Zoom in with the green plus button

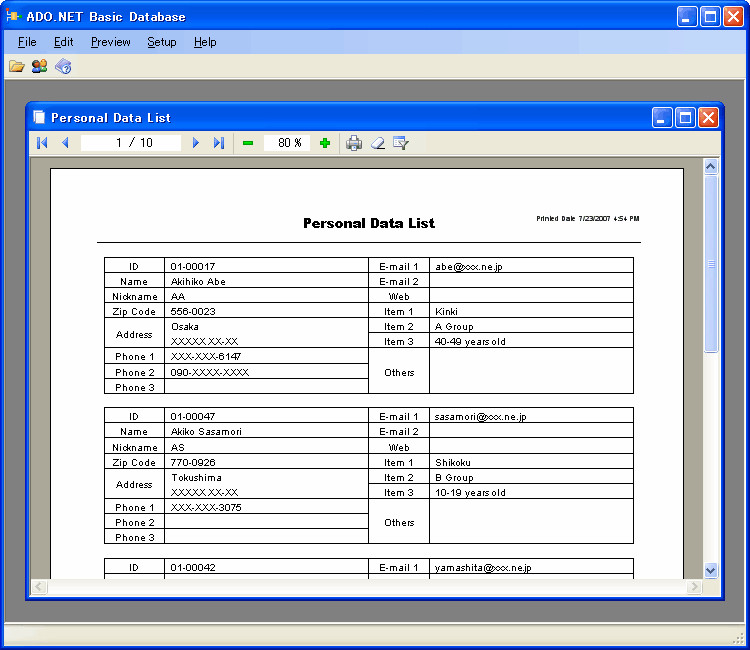pyautogui.click(x=325, y=143)
